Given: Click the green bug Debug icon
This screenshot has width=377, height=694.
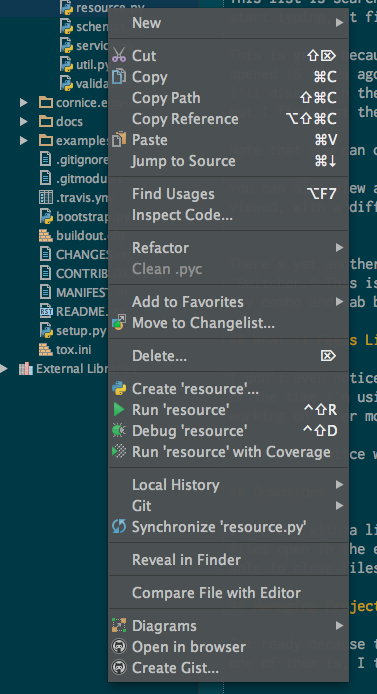Looking at the screenshot, I should pyautogui.click(x=119, y=431).
